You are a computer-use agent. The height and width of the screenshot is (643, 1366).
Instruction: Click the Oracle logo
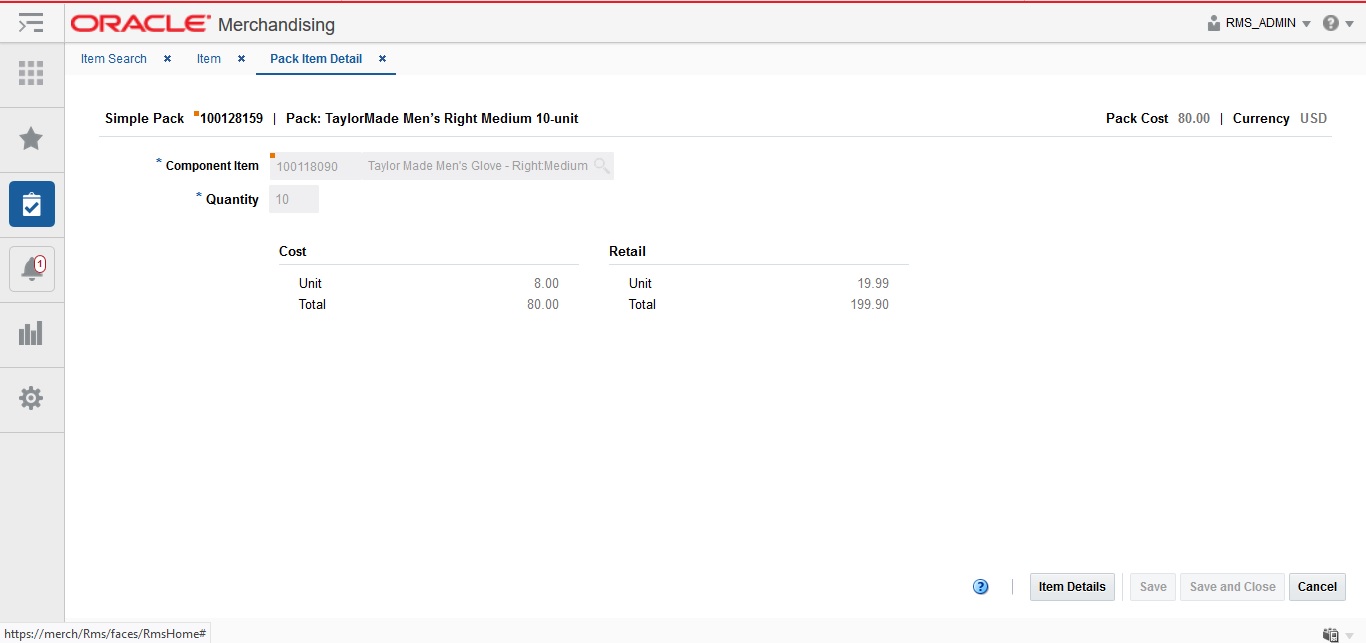[141, 24]
